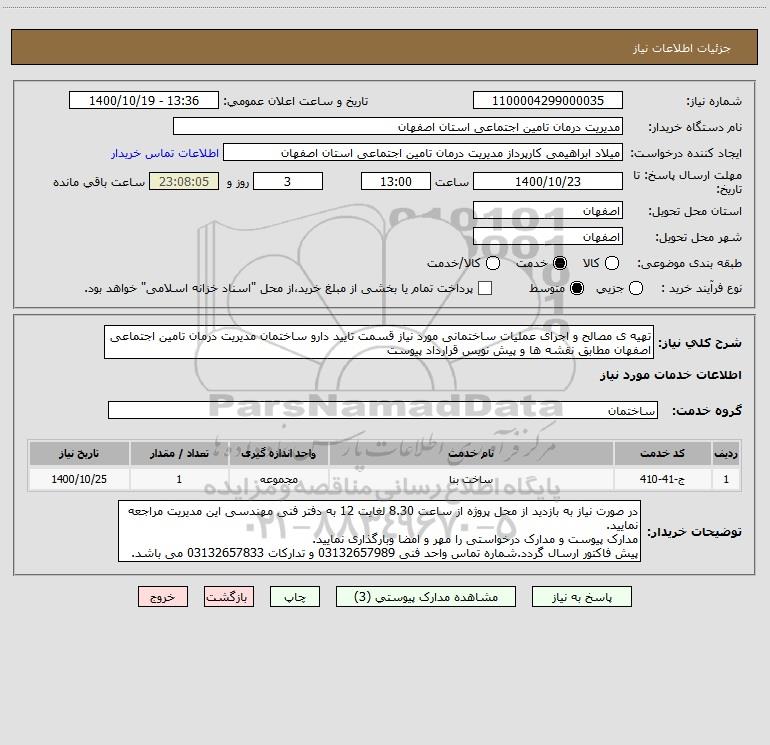Screen dimensions: 770x745
Task: Click the نام خدمت column header
Action: click(471, 453)
